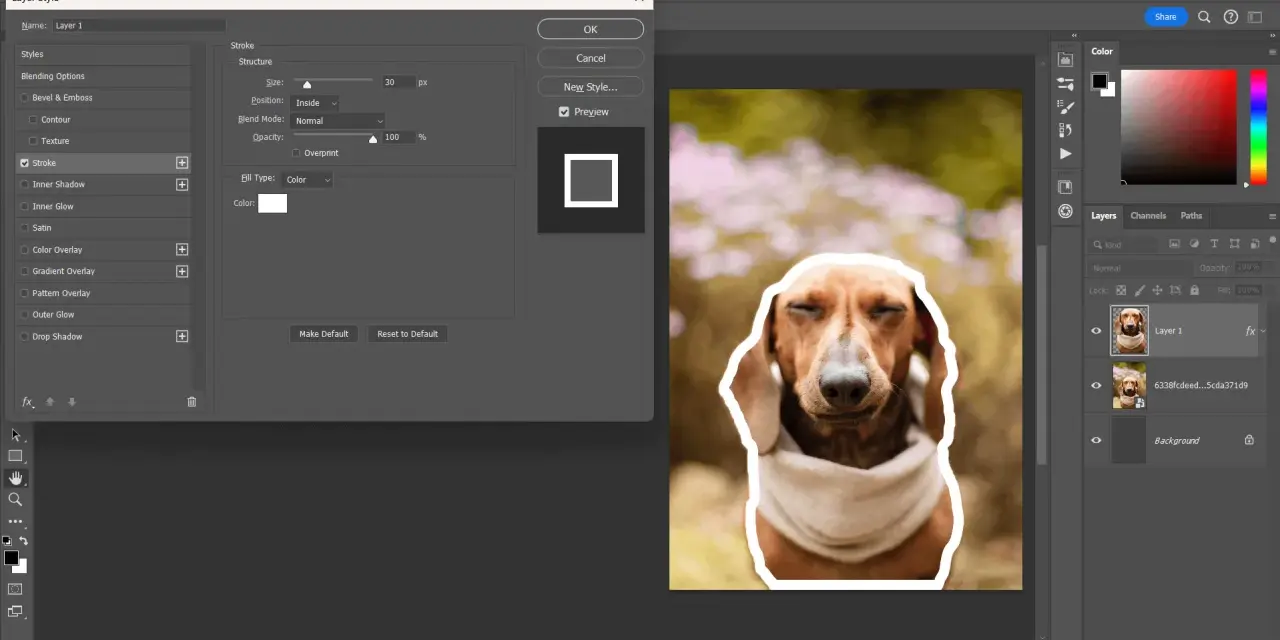The image size is (1280, 640).
Task: Move effect down arrow in Layer Style
Action: [72, 402]
